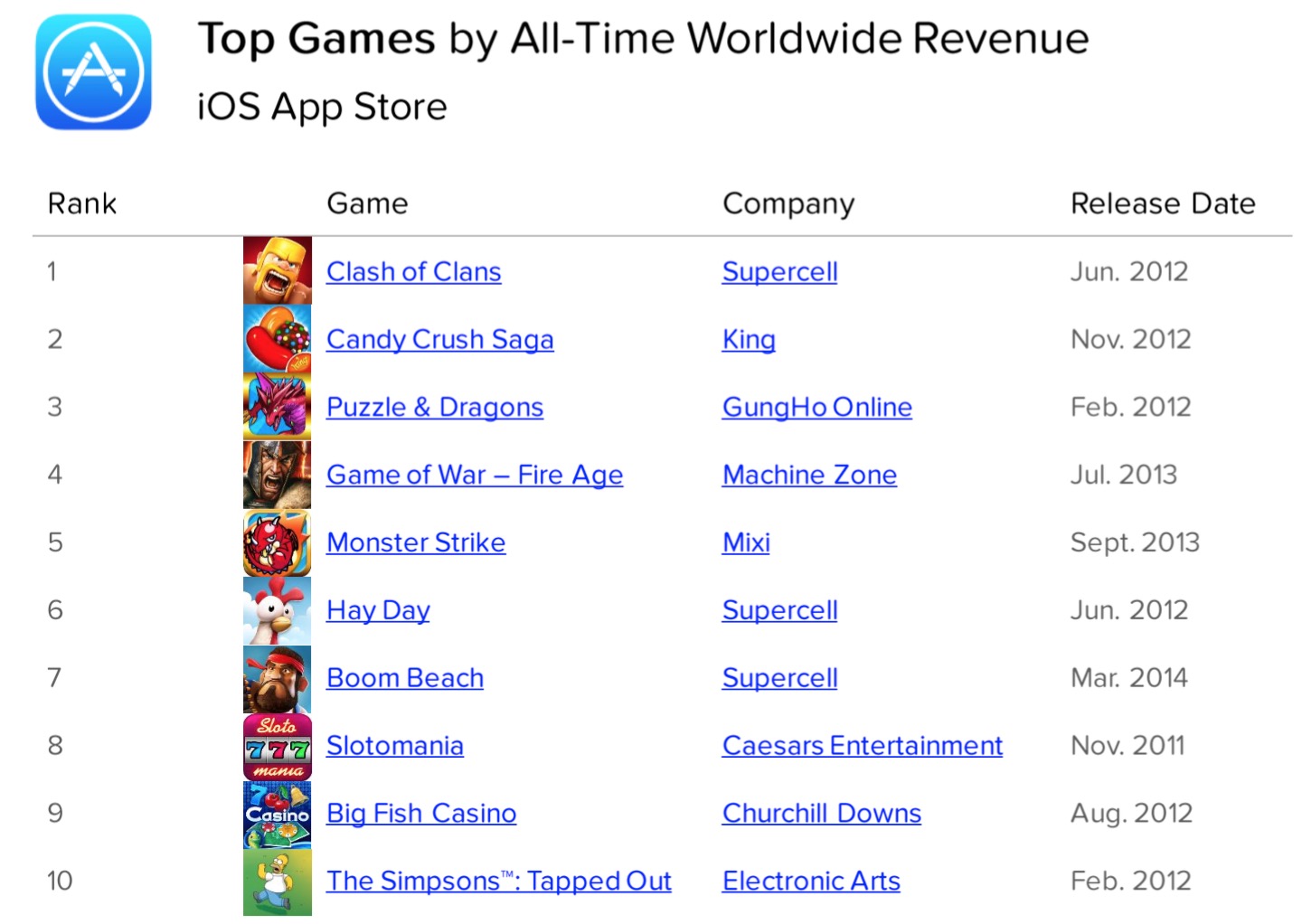The image size is (1302, 924).
Task: Click the Monster Strike game icon
Action: 277,542
